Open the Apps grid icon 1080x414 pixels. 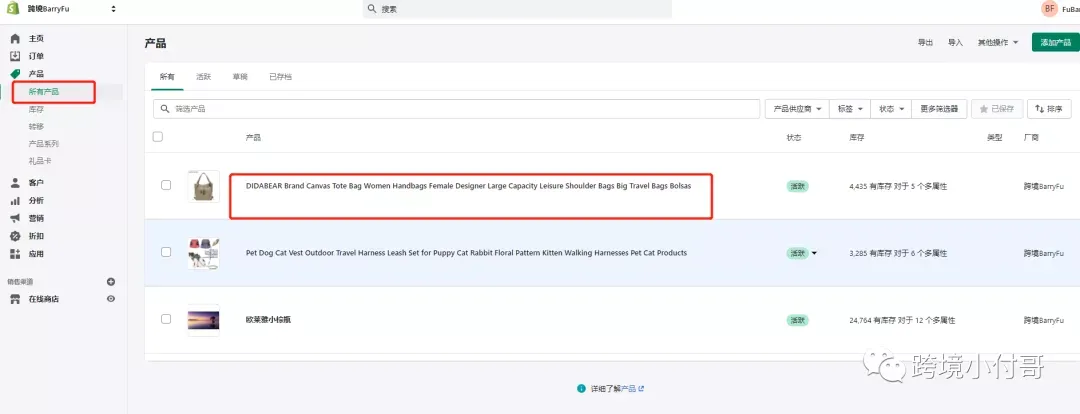[x=15, y=254]
